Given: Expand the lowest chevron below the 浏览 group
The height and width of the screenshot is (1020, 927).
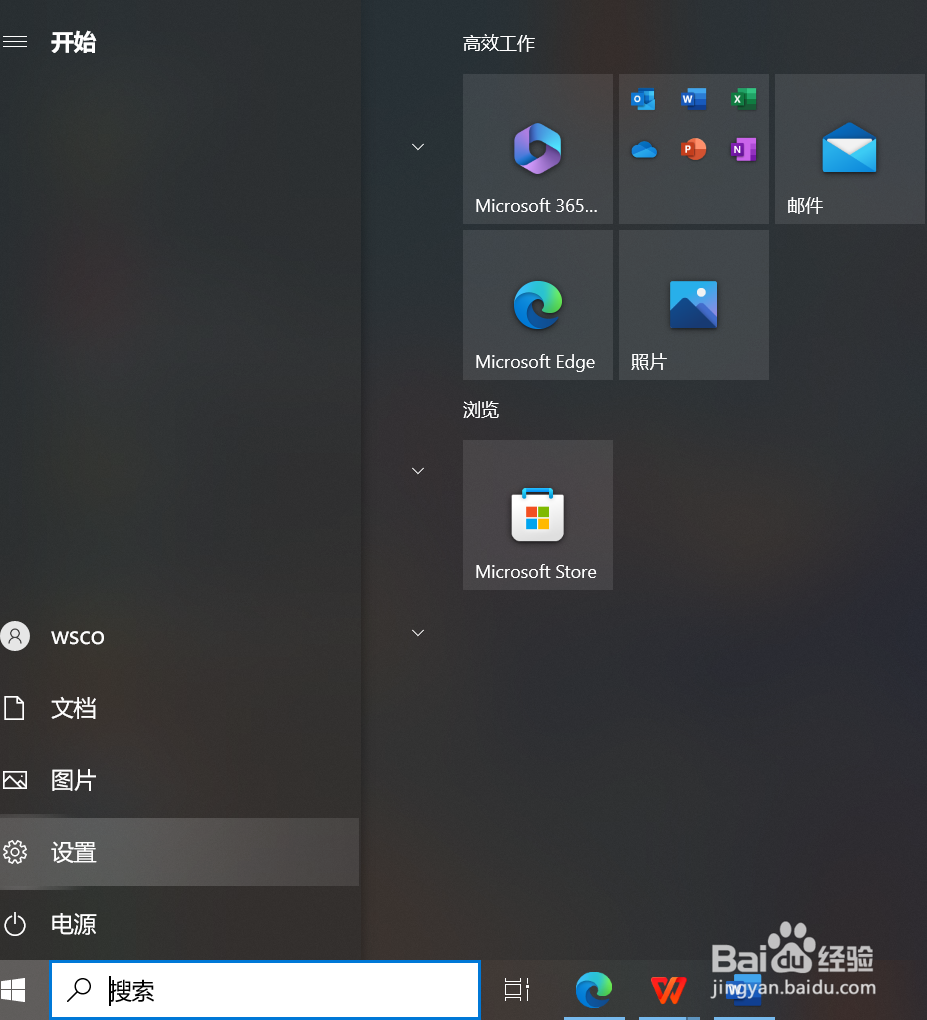Looking at the screenshot, I should tap(418, 633).
